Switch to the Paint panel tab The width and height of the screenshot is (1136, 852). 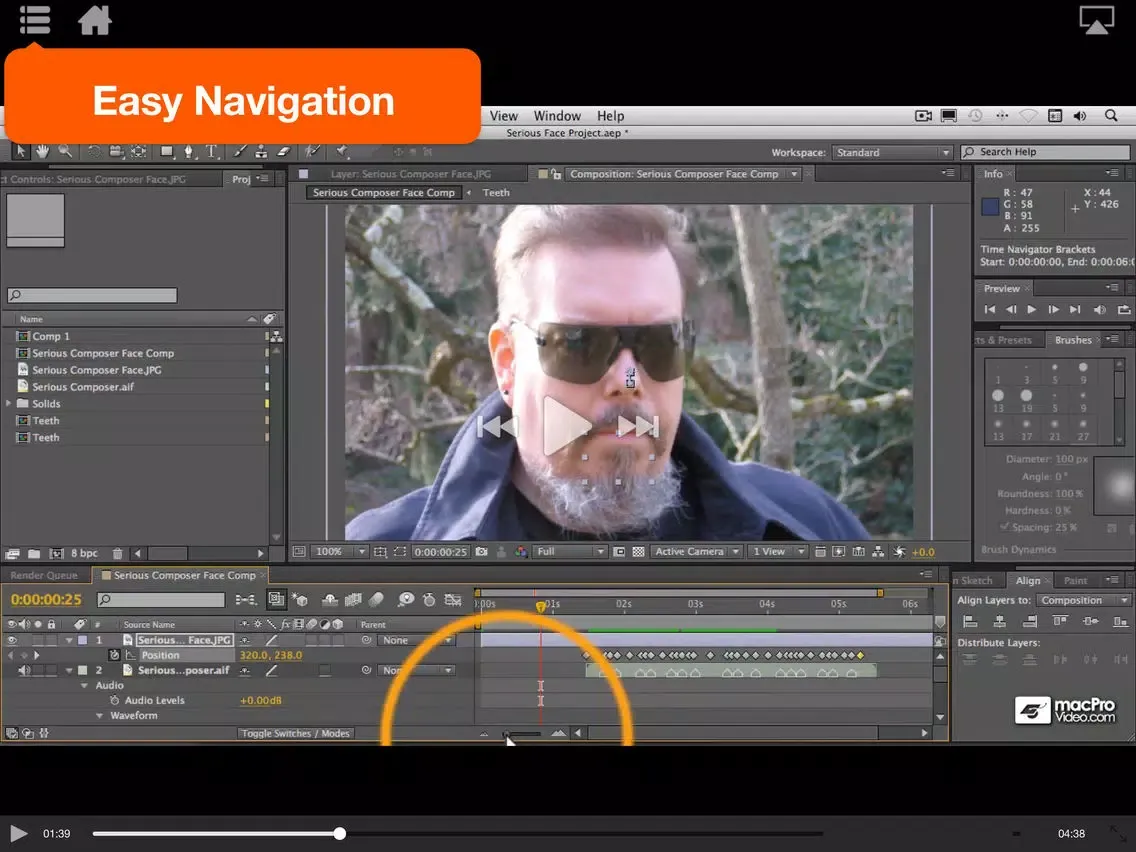pos(1075,581)
